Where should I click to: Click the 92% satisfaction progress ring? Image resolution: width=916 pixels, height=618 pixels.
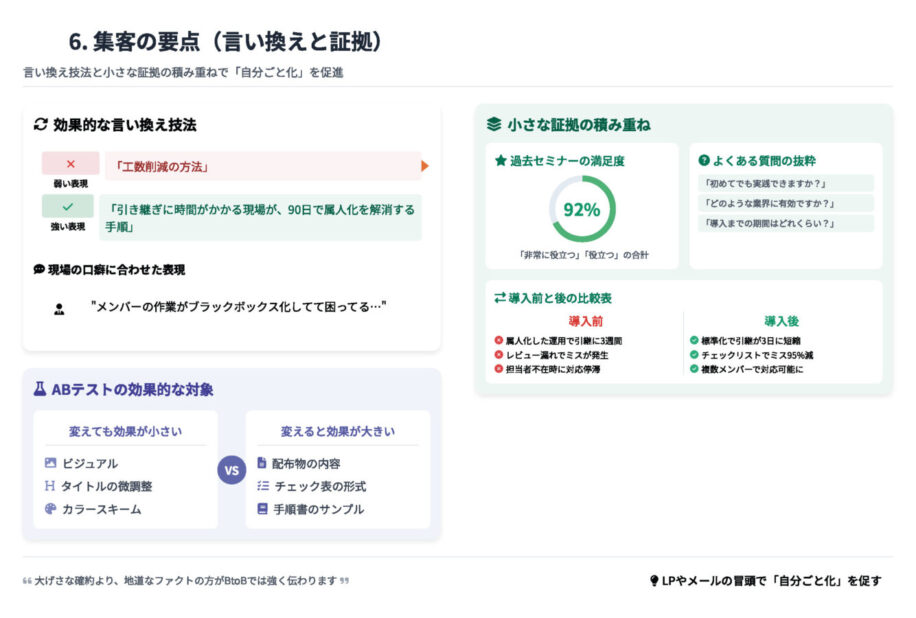(582, 209)
